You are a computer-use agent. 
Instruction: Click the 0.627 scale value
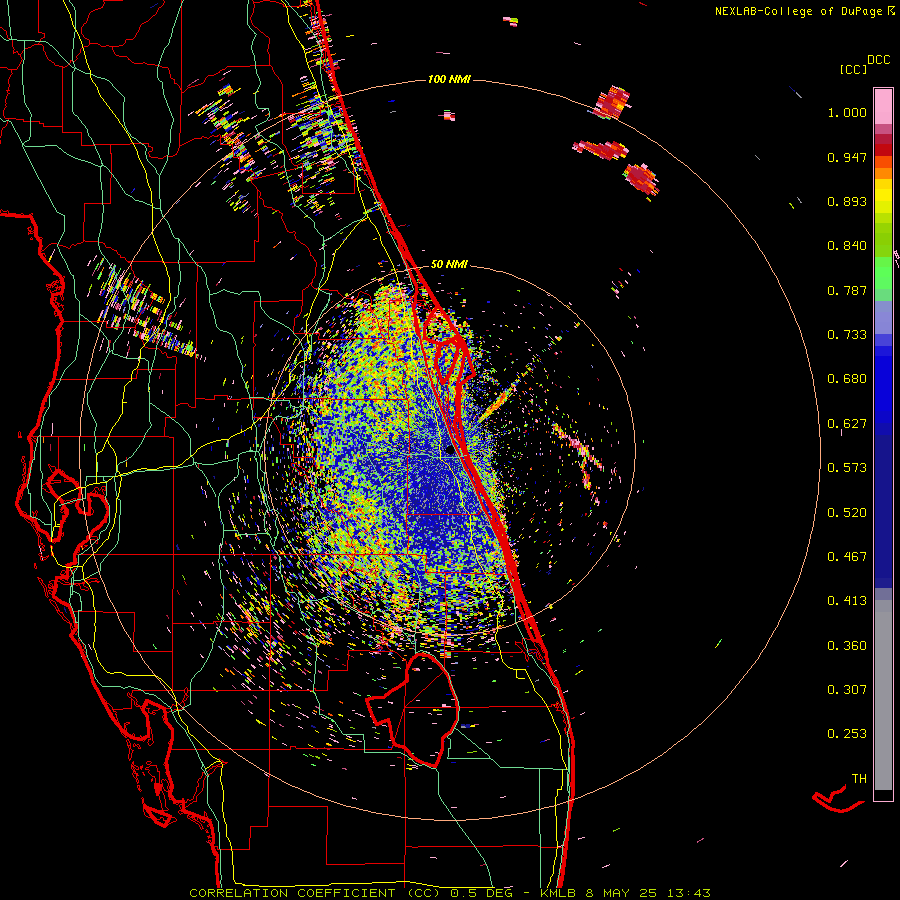[x=847, y=424]
